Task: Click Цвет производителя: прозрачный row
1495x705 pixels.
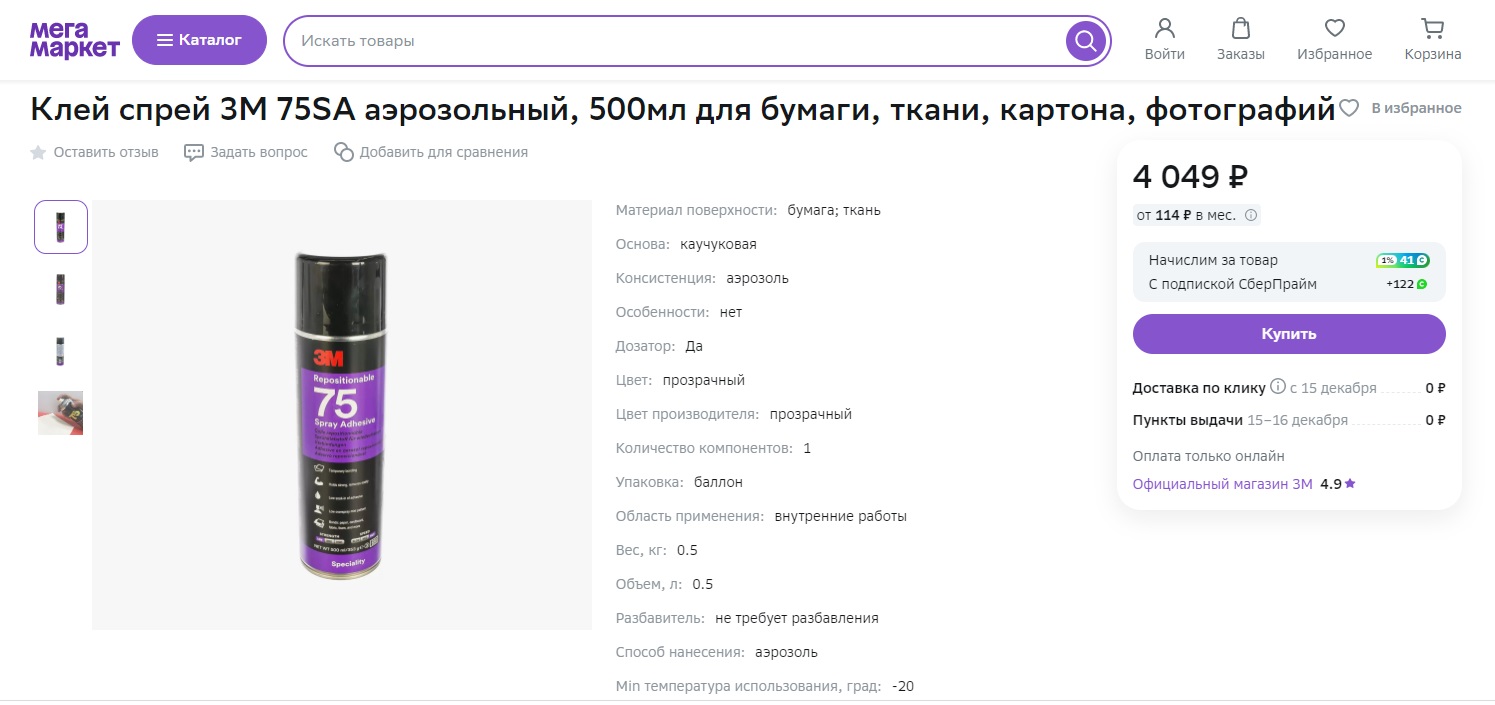Action: pos(734,414)
